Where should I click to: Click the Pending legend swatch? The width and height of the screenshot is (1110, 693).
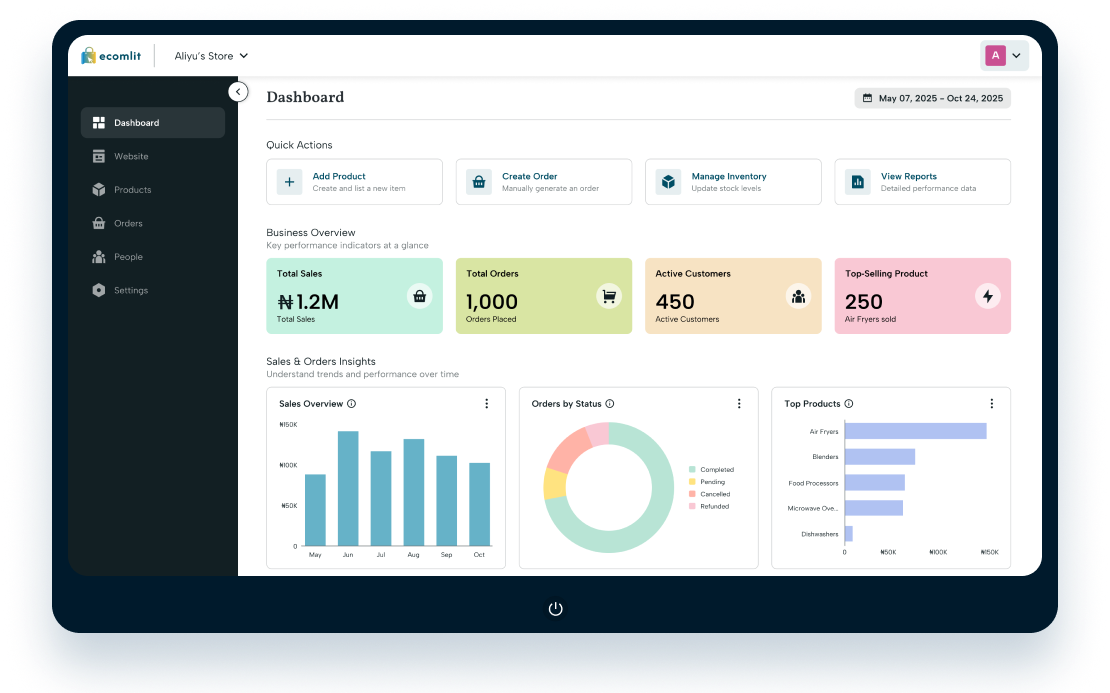692,481
